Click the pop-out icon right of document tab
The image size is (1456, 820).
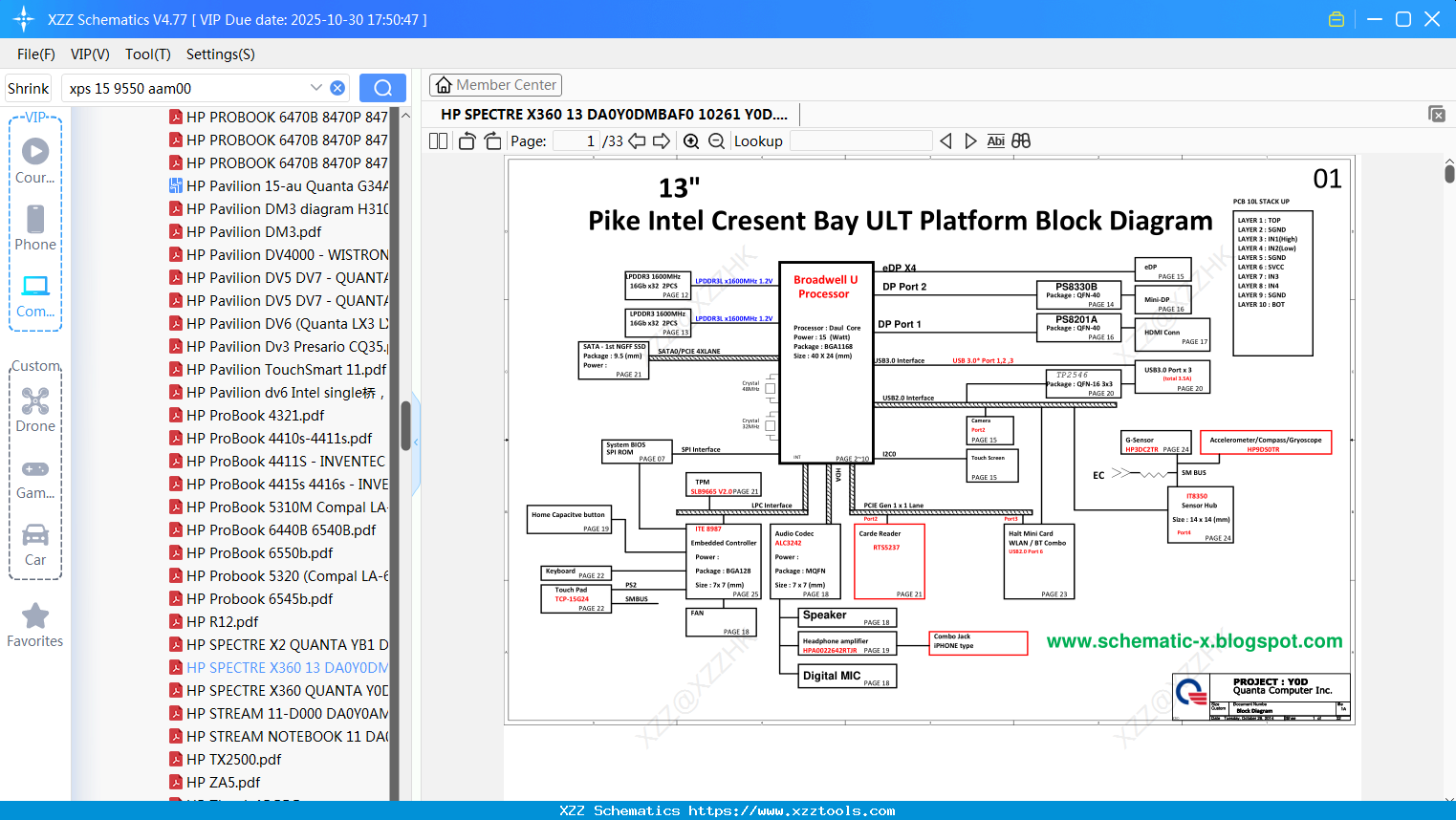click(x=1437, y=114)
